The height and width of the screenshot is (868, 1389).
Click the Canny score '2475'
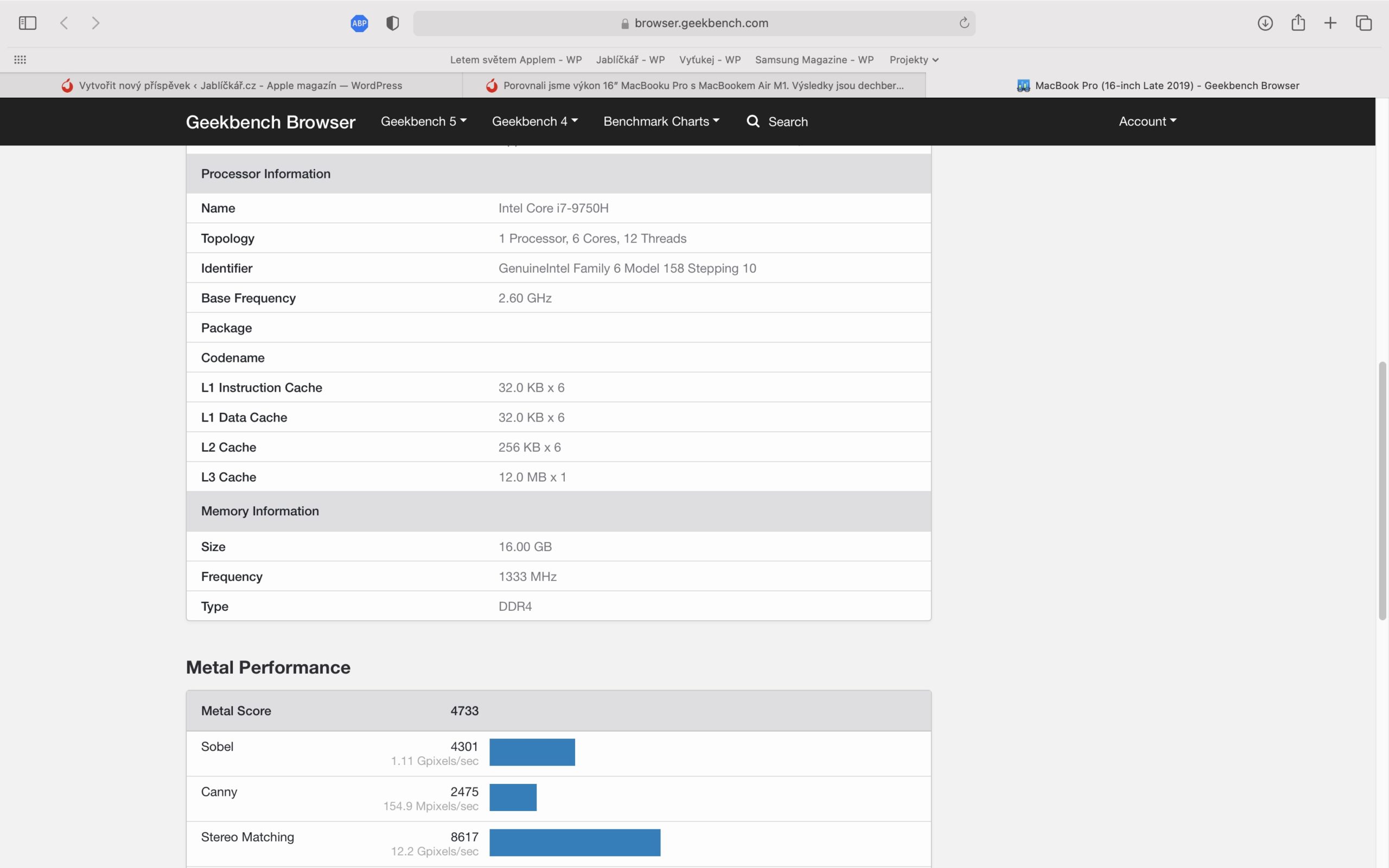(x=464, y=792)
